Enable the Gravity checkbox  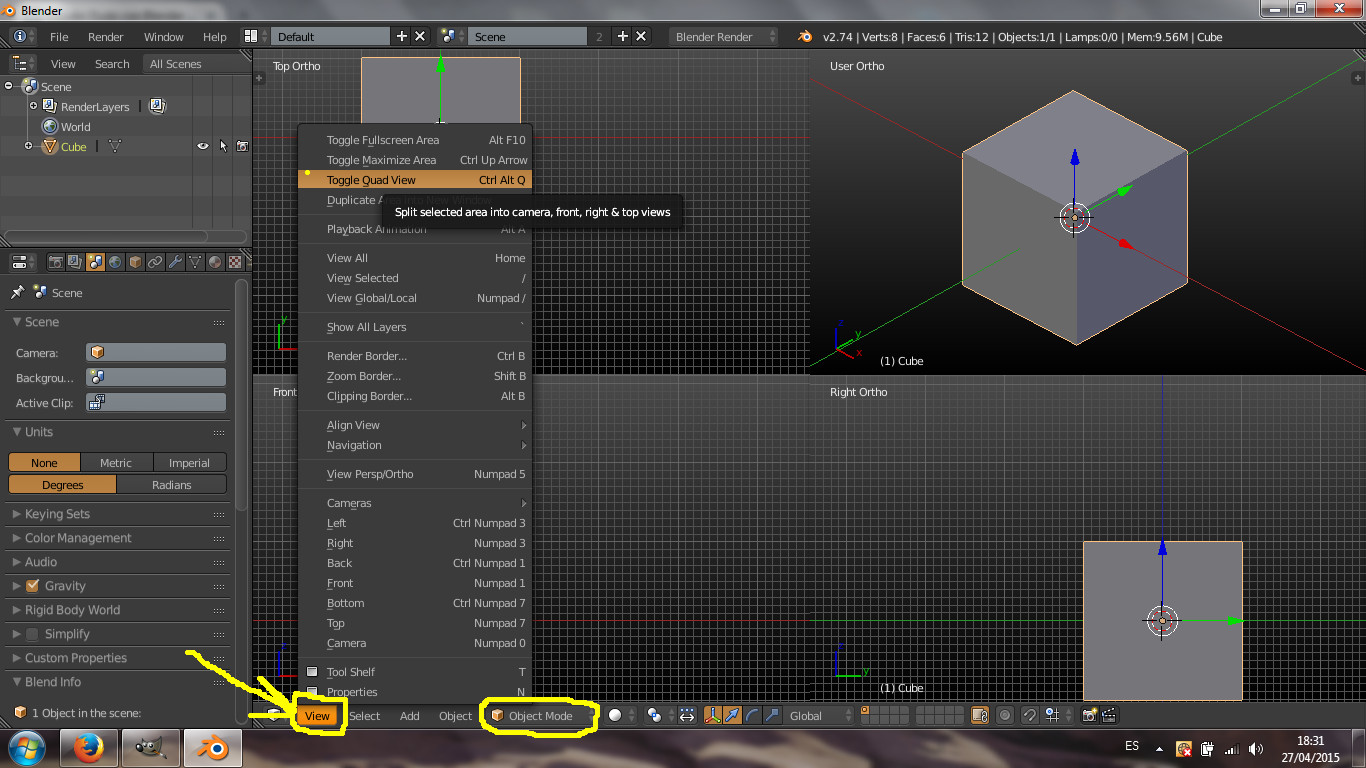[x=32, y=586]
